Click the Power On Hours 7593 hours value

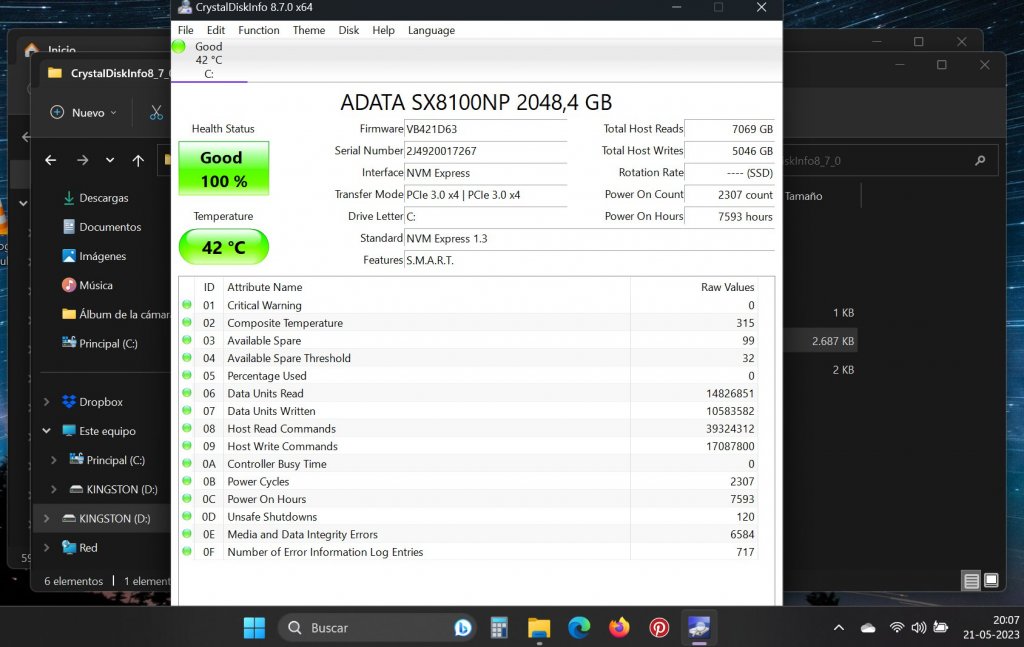click(729, 216)
